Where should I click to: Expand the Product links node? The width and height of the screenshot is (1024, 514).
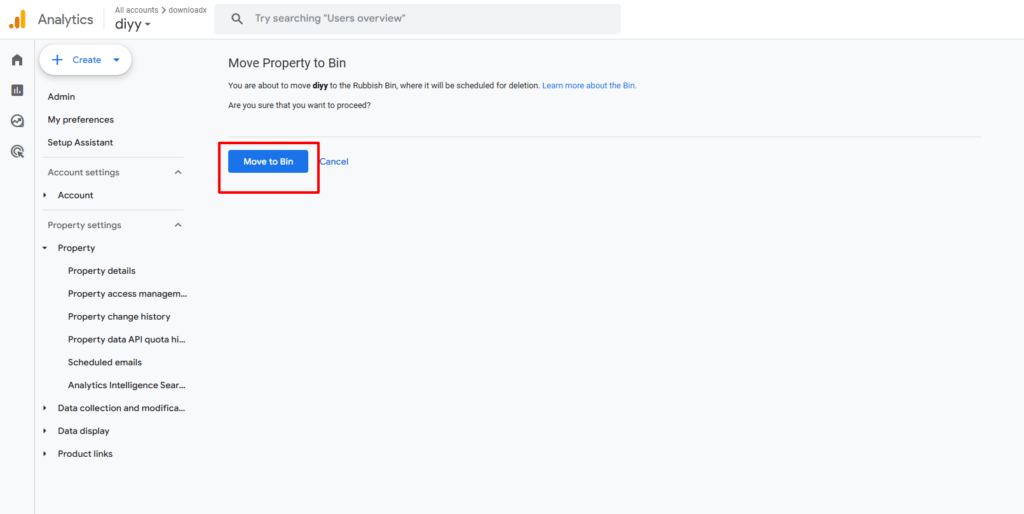coord(45,454)
